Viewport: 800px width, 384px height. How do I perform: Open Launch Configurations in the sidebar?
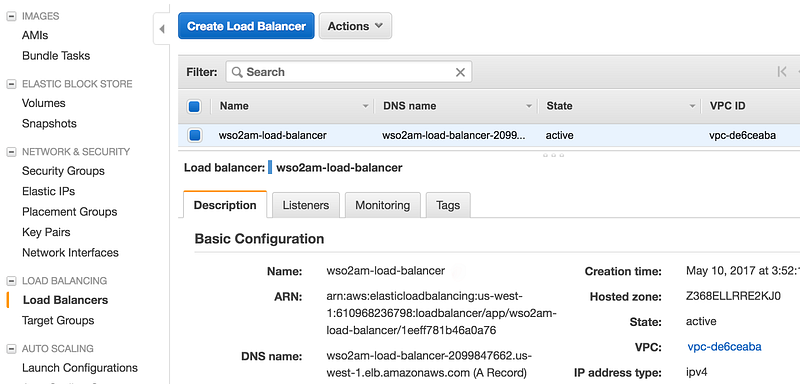click(x=80, y=368)
